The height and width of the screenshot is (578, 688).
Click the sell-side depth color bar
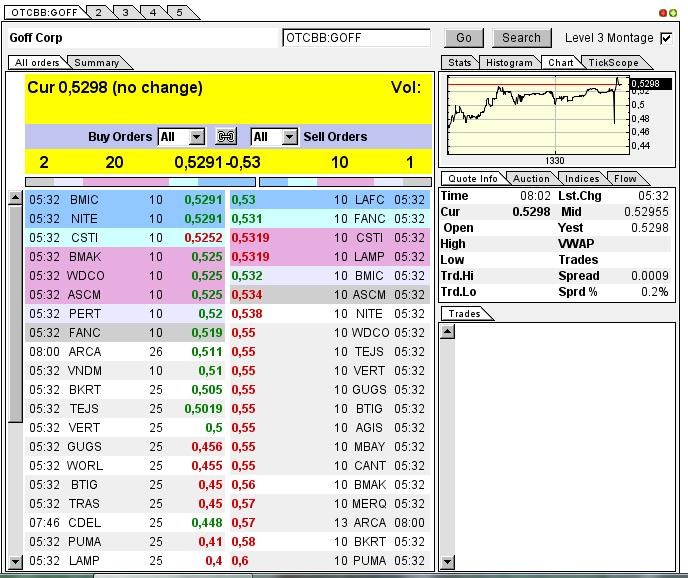[x=345, y=182]
